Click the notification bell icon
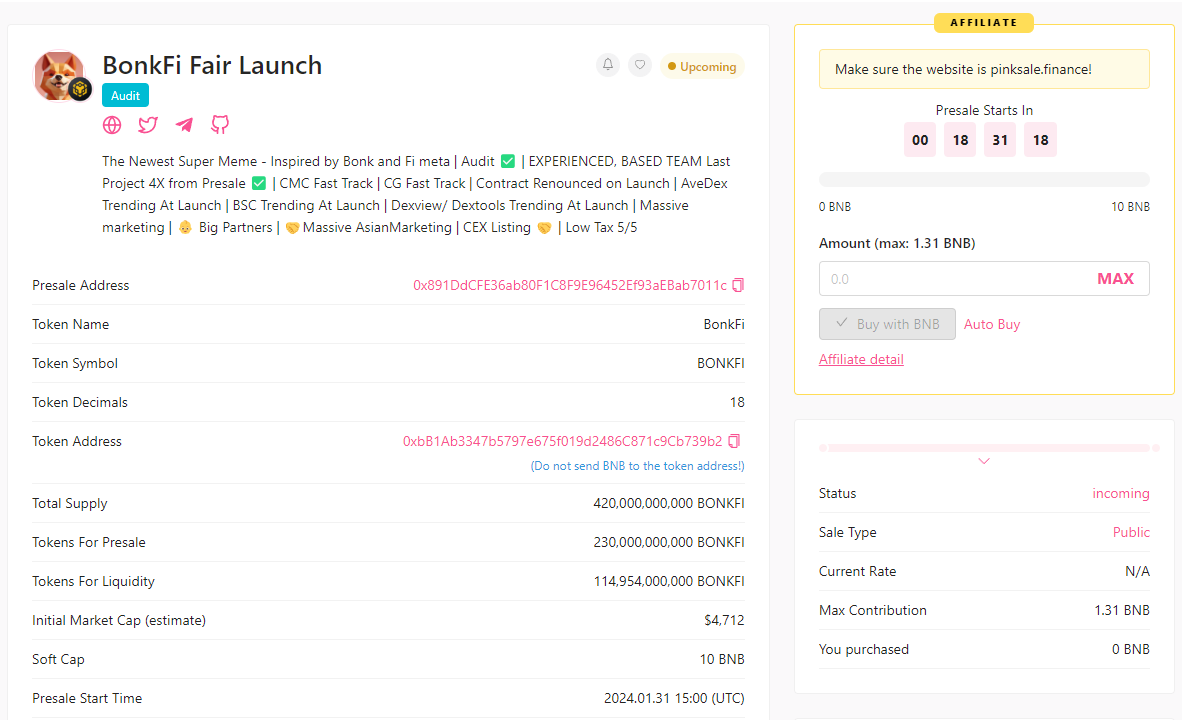1182x720 pixels. [608, 65]
